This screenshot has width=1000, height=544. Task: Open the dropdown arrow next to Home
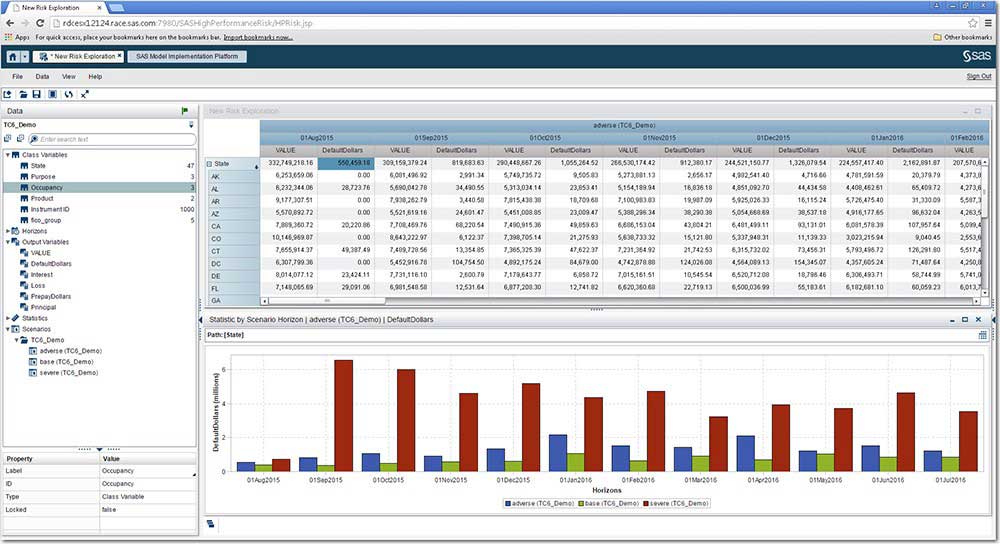(24, 57)
